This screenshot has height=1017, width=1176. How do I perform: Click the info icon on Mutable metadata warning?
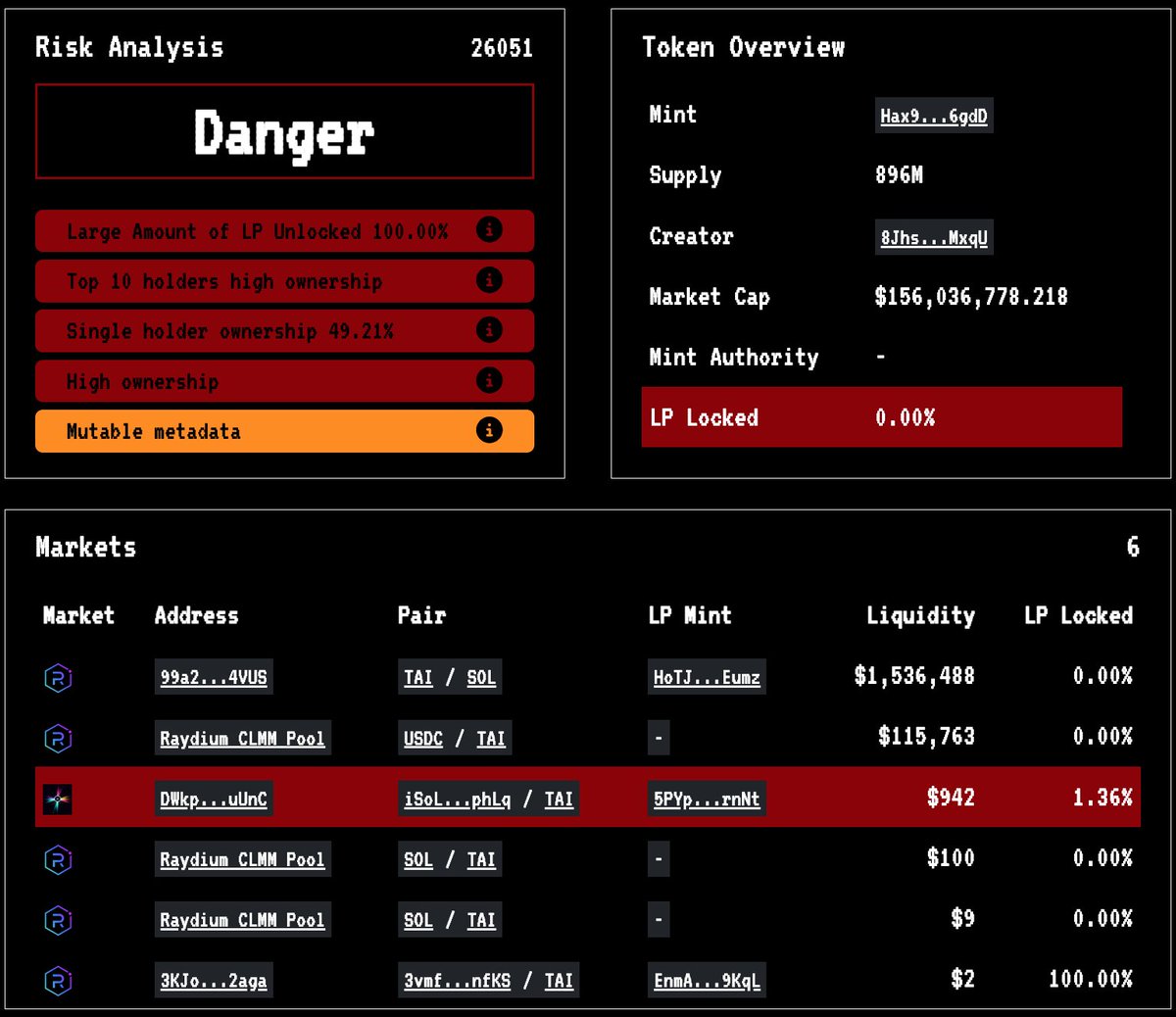click(489, 431)
